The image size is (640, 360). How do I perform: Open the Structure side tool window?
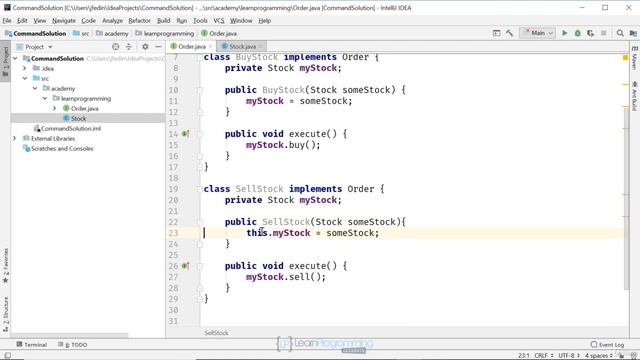point(6,314)
